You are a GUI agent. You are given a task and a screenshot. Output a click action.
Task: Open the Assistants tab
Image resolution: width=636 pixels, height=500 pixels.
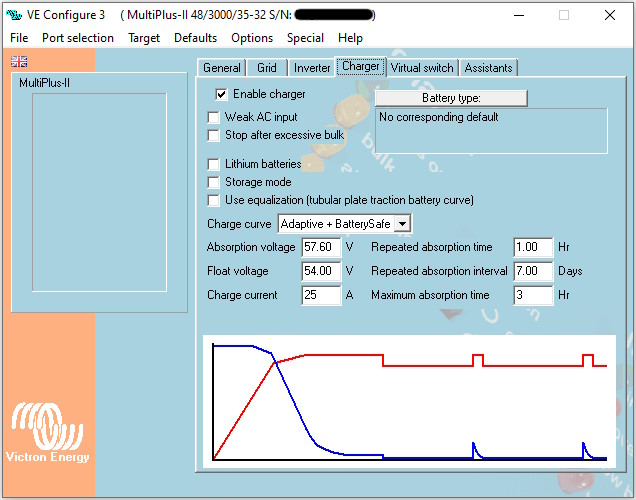[x=488, y=68]
